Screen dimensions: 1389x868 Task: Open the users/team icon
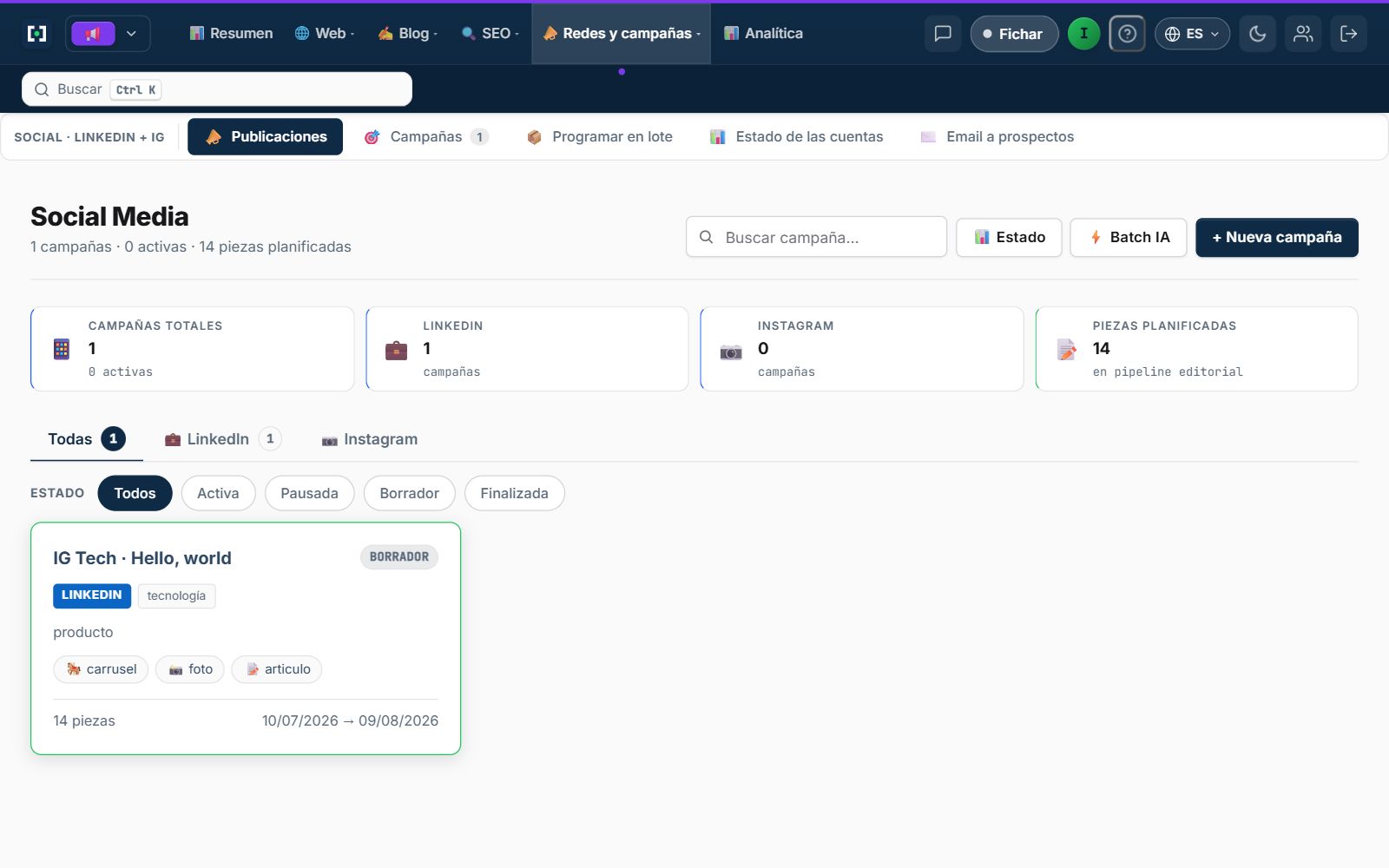pos(1303,34)
